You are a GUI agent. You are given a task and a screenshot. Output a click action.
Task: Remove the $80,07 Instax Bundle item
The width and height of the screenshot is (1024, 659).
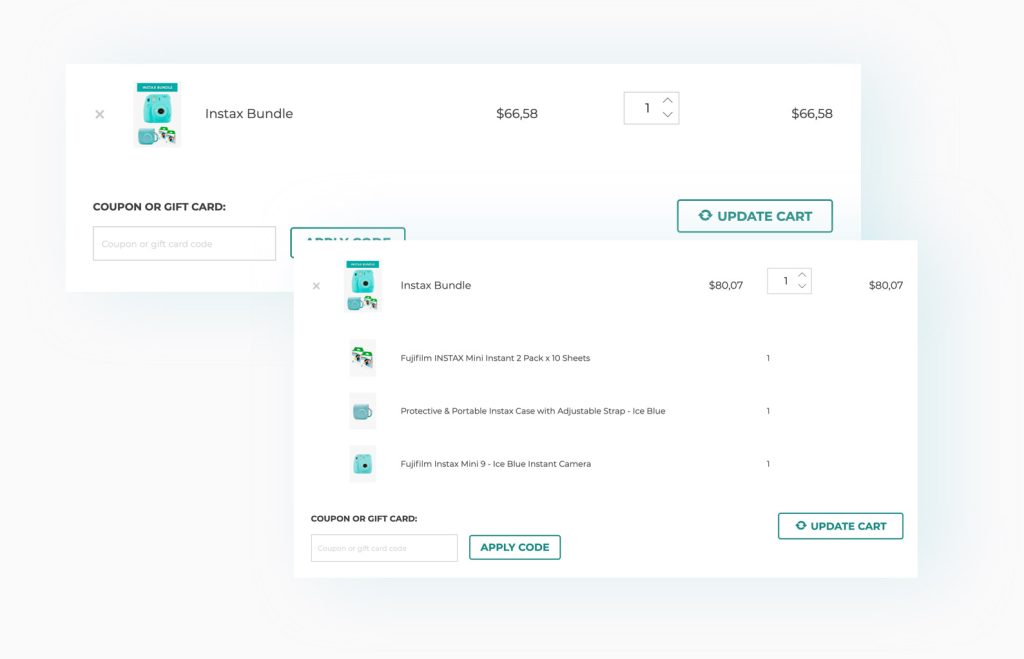(316, 285)
